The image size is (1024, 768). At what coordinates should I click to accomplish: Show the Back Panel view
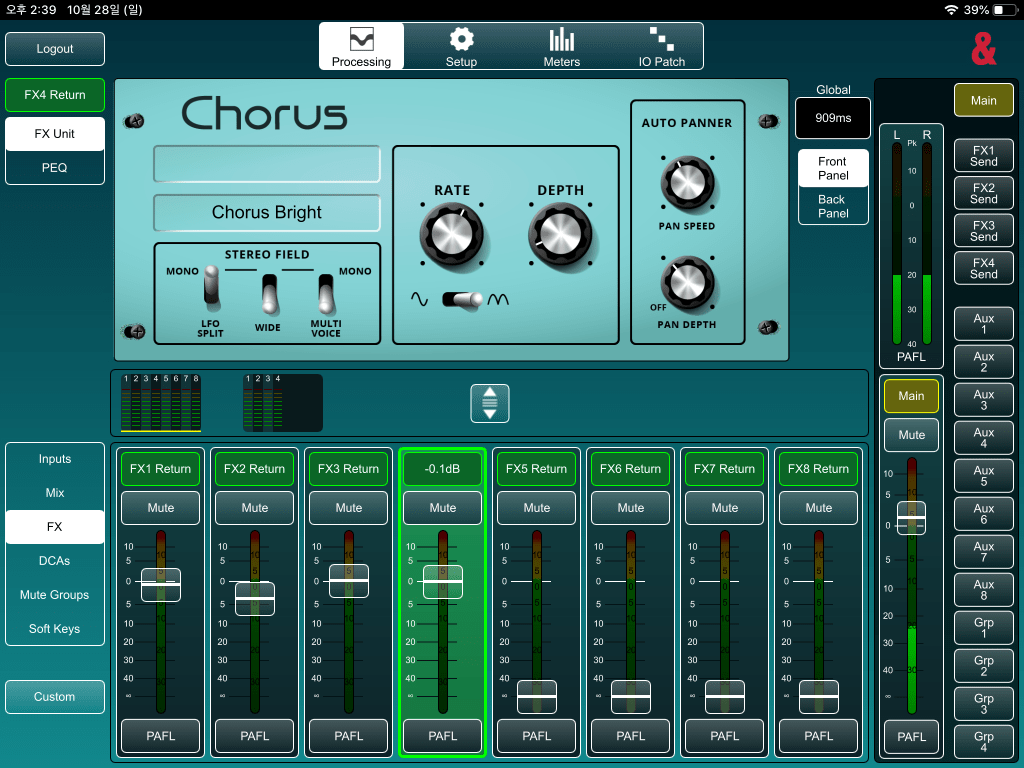tap(832, 206)
